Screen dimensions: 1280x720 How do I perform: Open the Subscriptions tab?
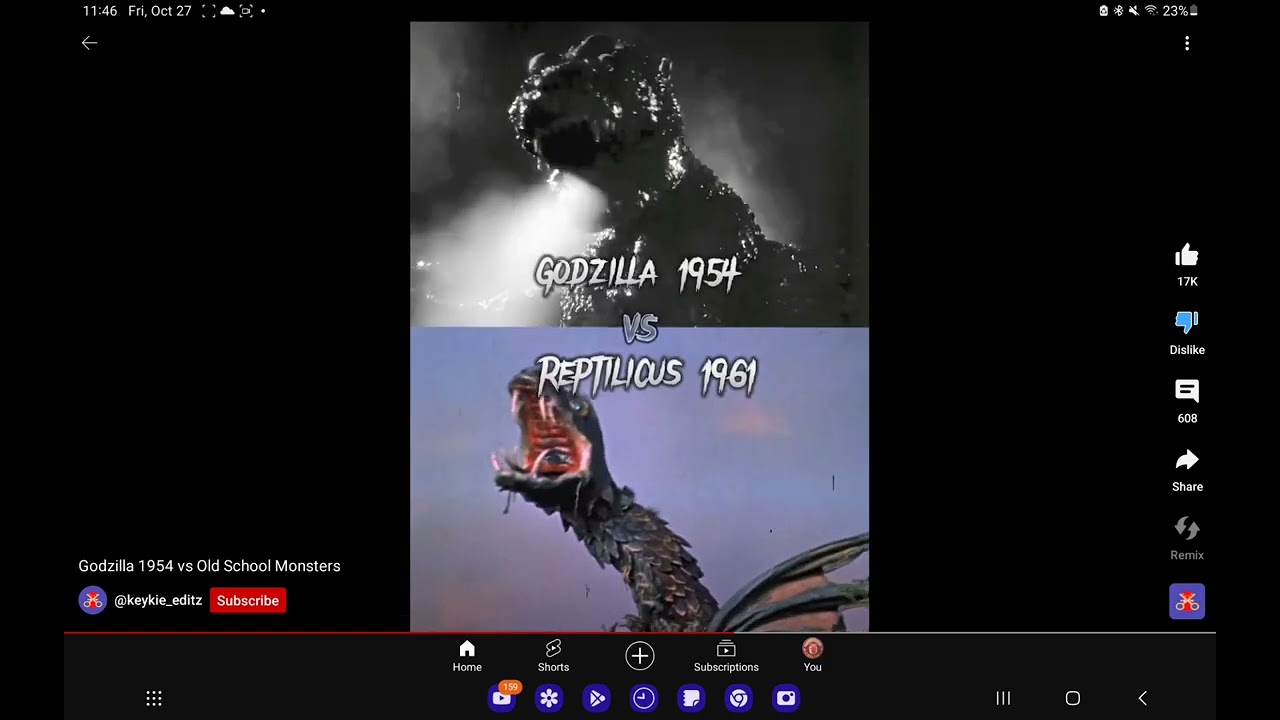(726, 657)
